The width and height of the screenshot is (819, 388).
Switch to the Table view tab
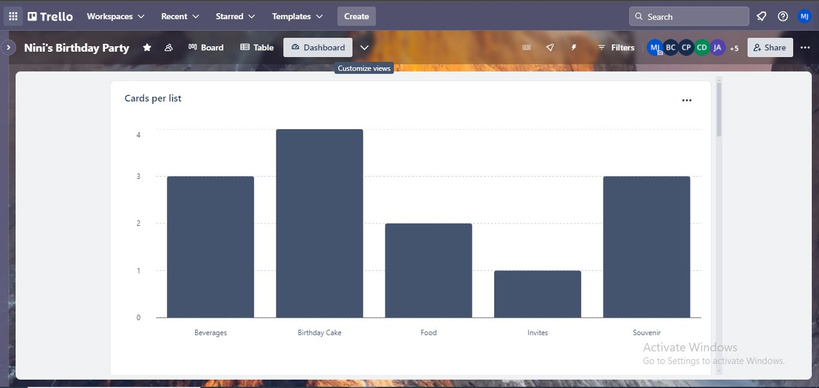click(257, 48)
